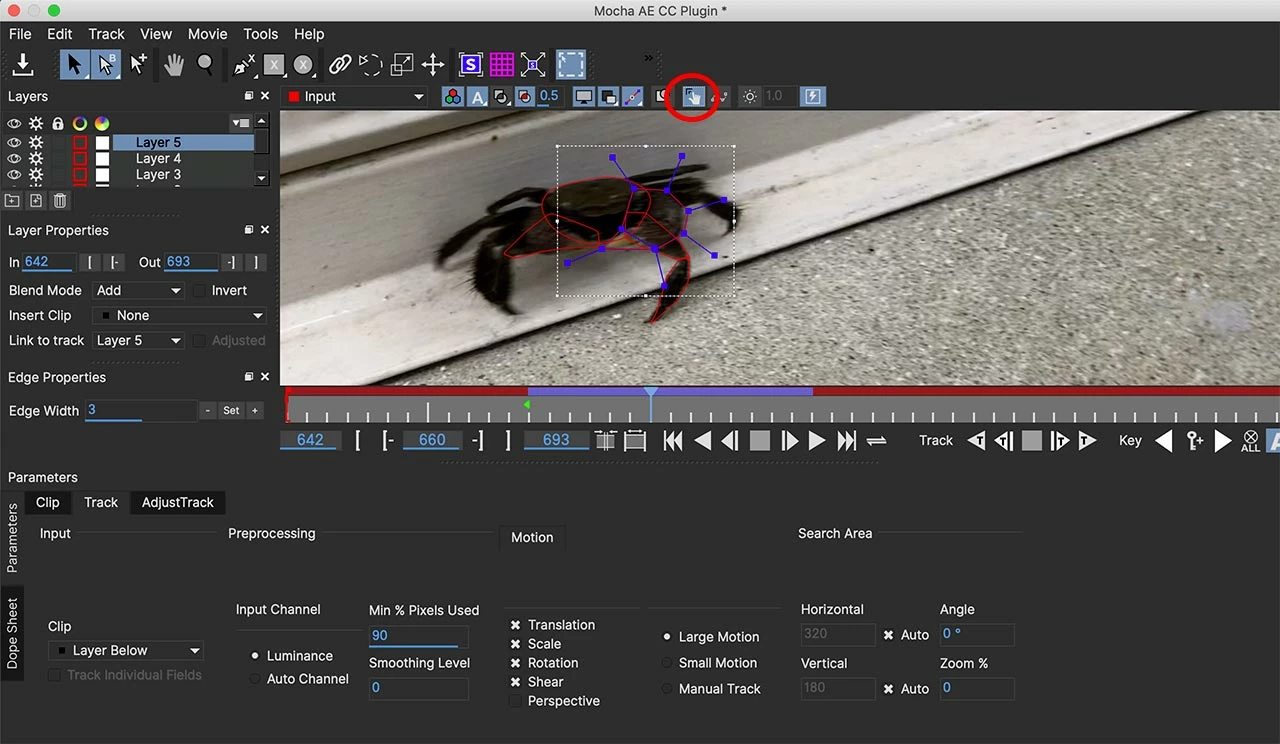The image size is (1280, 744).
Task: Hide Layer 4 using its eye icon
Action: tap(14, 158)
